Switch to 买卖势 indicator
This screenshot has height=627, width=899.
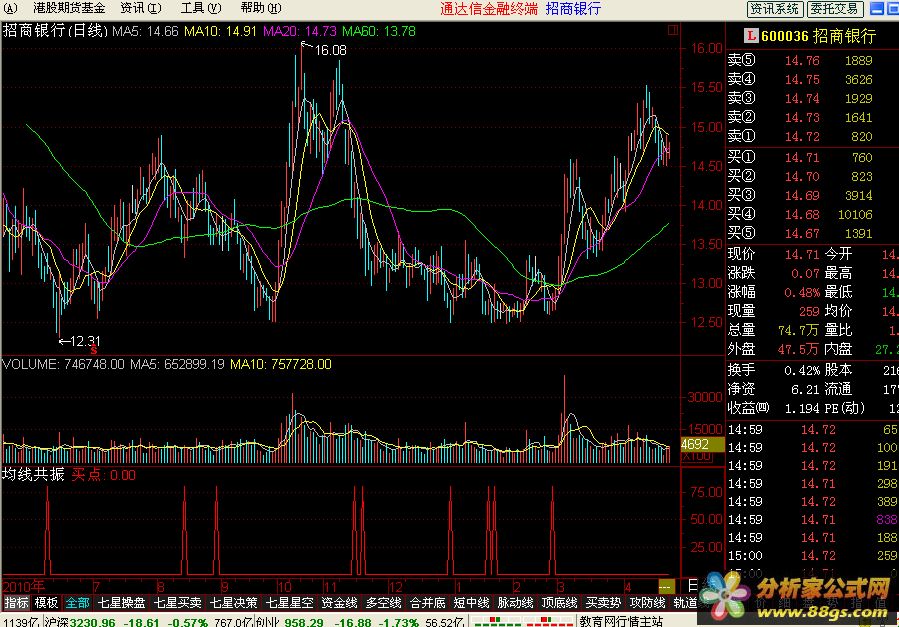603,603
